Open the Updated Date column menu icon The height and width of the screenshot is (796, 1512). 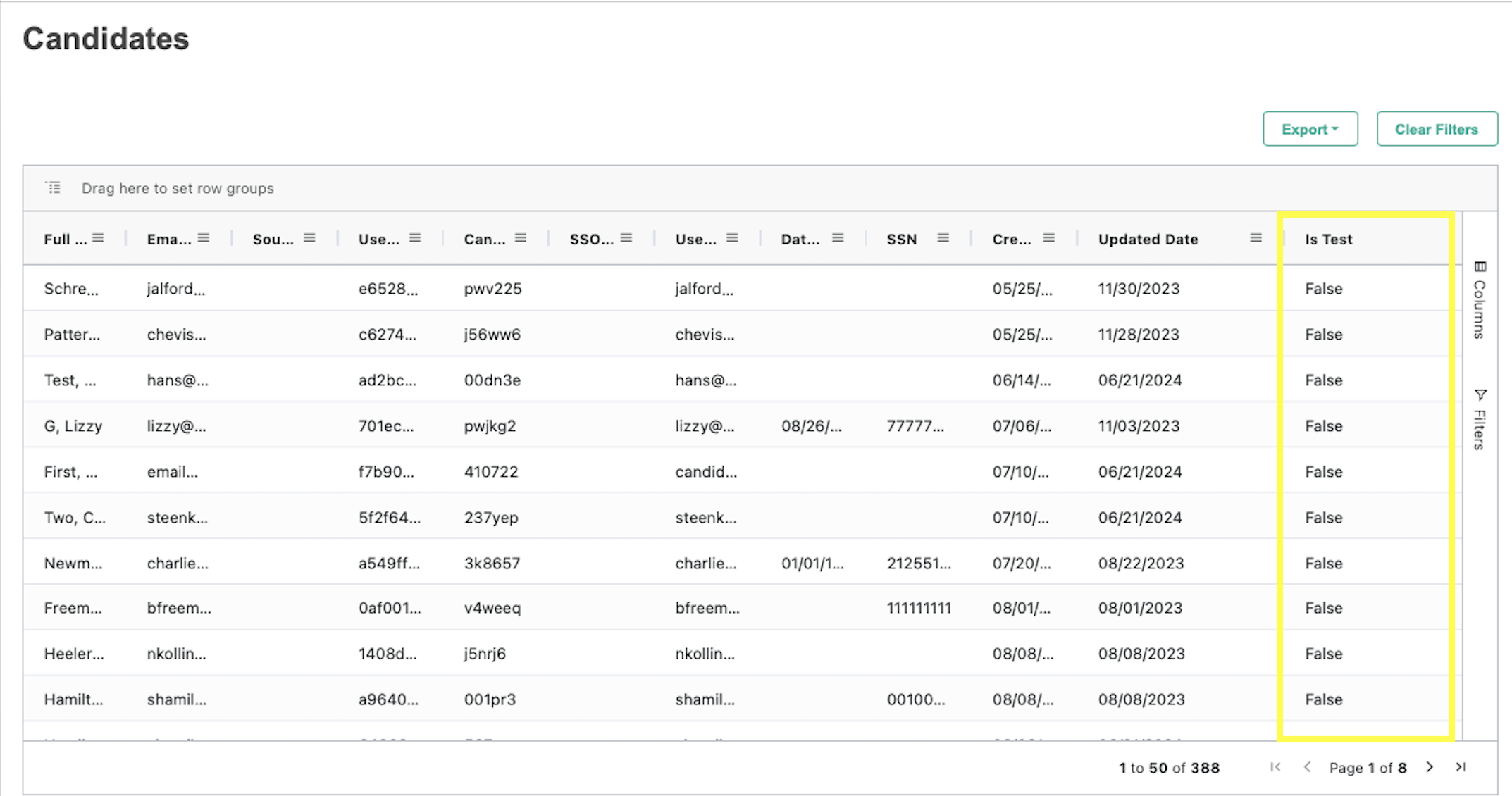point(1256,238)
